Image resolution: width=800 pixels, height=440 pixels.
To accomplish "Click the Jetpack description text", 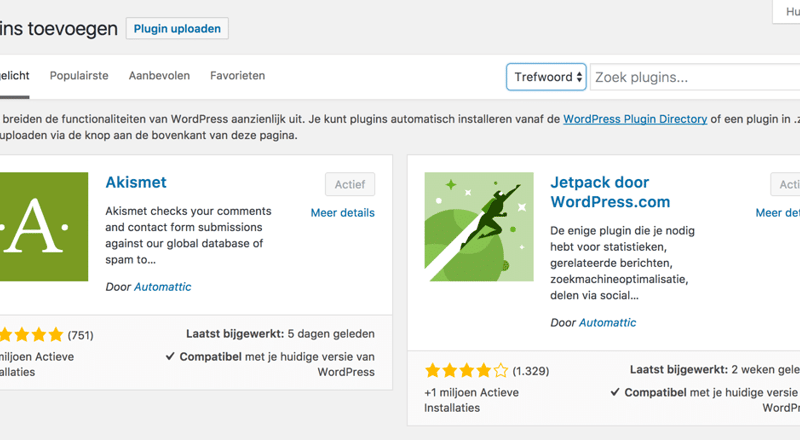I will pyautogui.click(x=622, y=263).
